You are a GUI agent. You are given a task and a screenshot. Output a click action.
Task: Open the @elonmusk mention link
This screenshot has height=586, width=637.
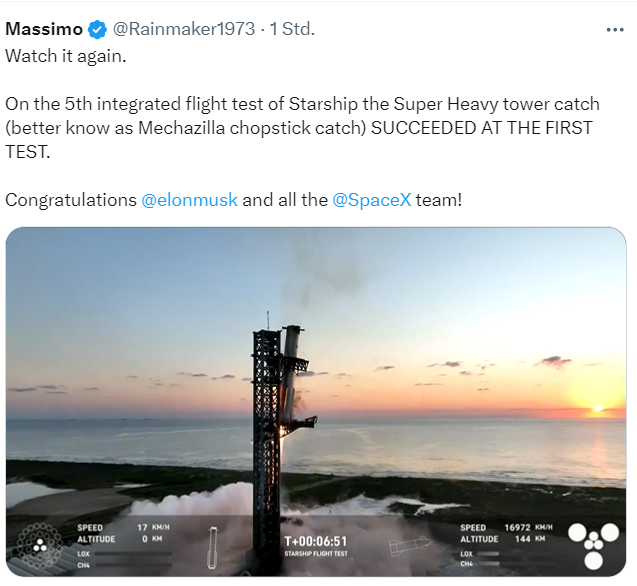click(190, 199)
